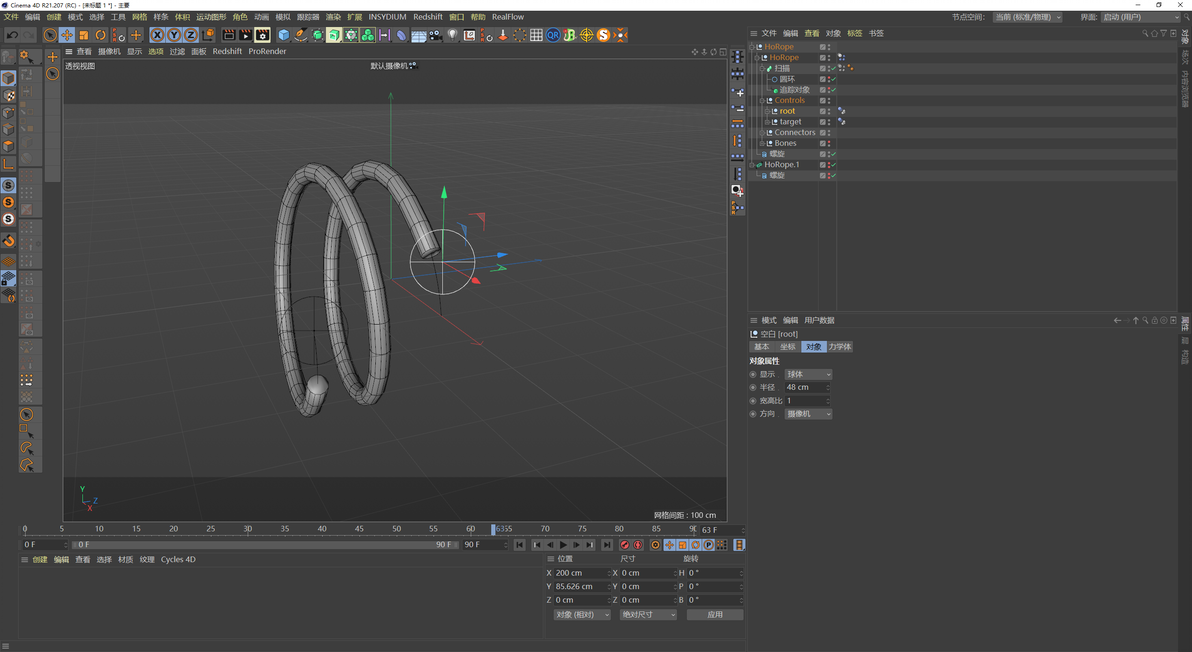
Task: Click the Record Active Objects button
Action: [x=625, y=545]
